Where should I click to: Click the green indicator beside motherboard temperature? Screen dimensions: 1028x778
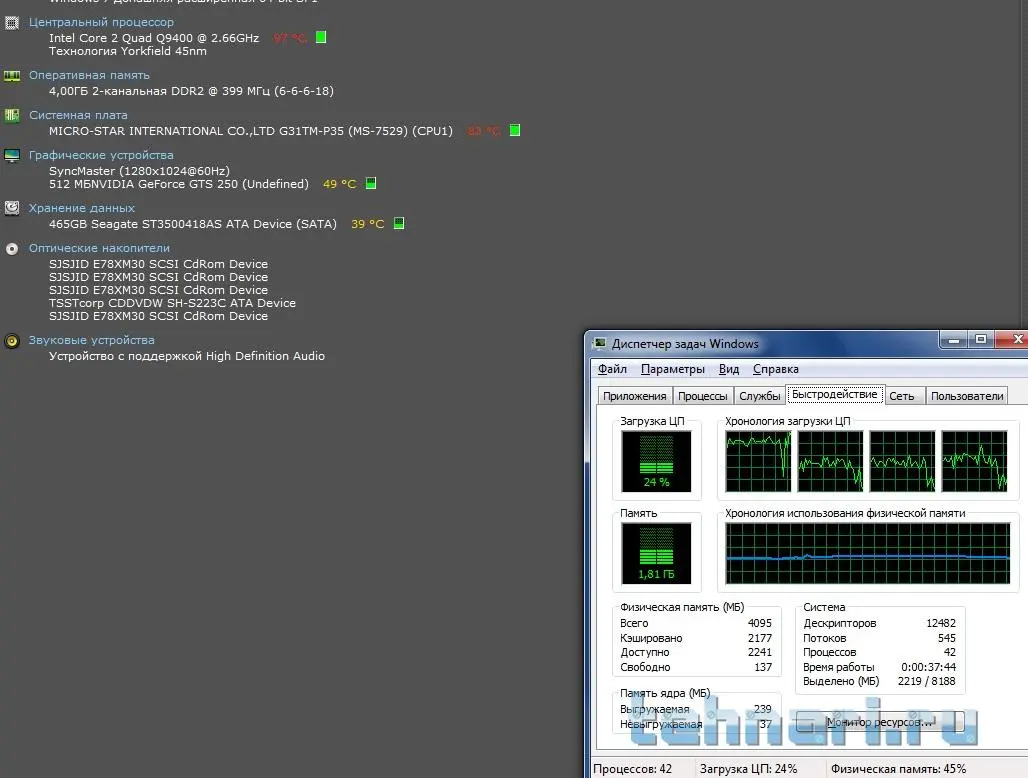tap(515, 130)
